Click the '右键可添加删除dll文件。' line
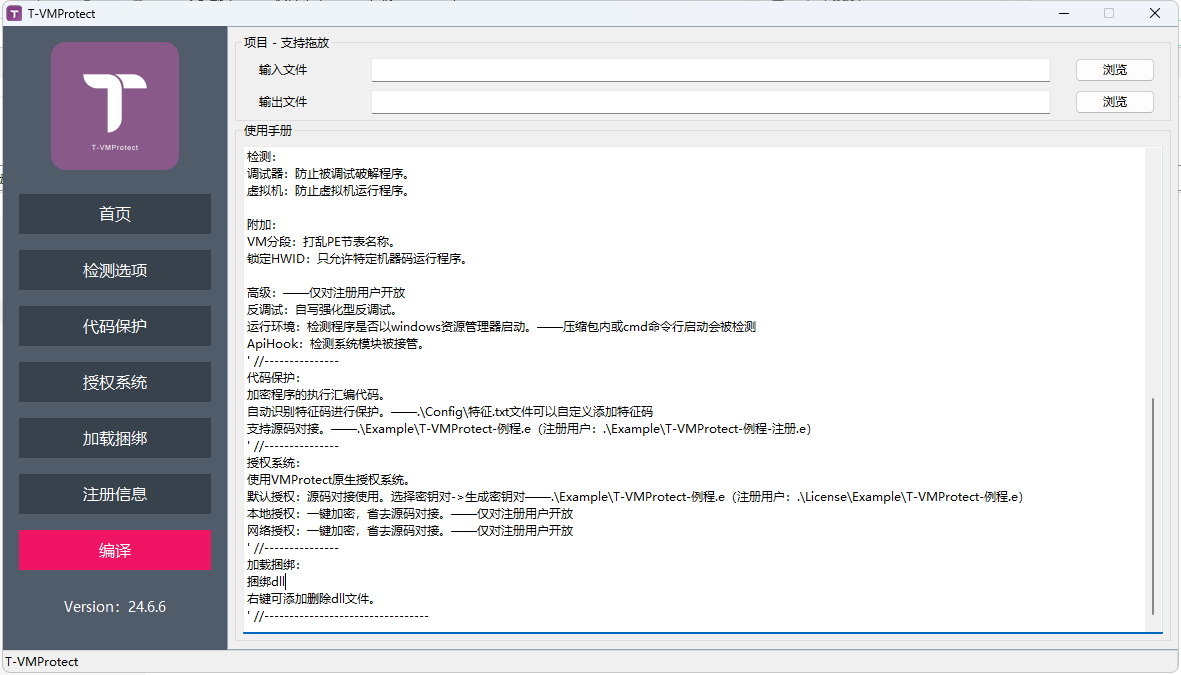The width and height of the screenshot is (1181, 675). click(x=312, y=599)
